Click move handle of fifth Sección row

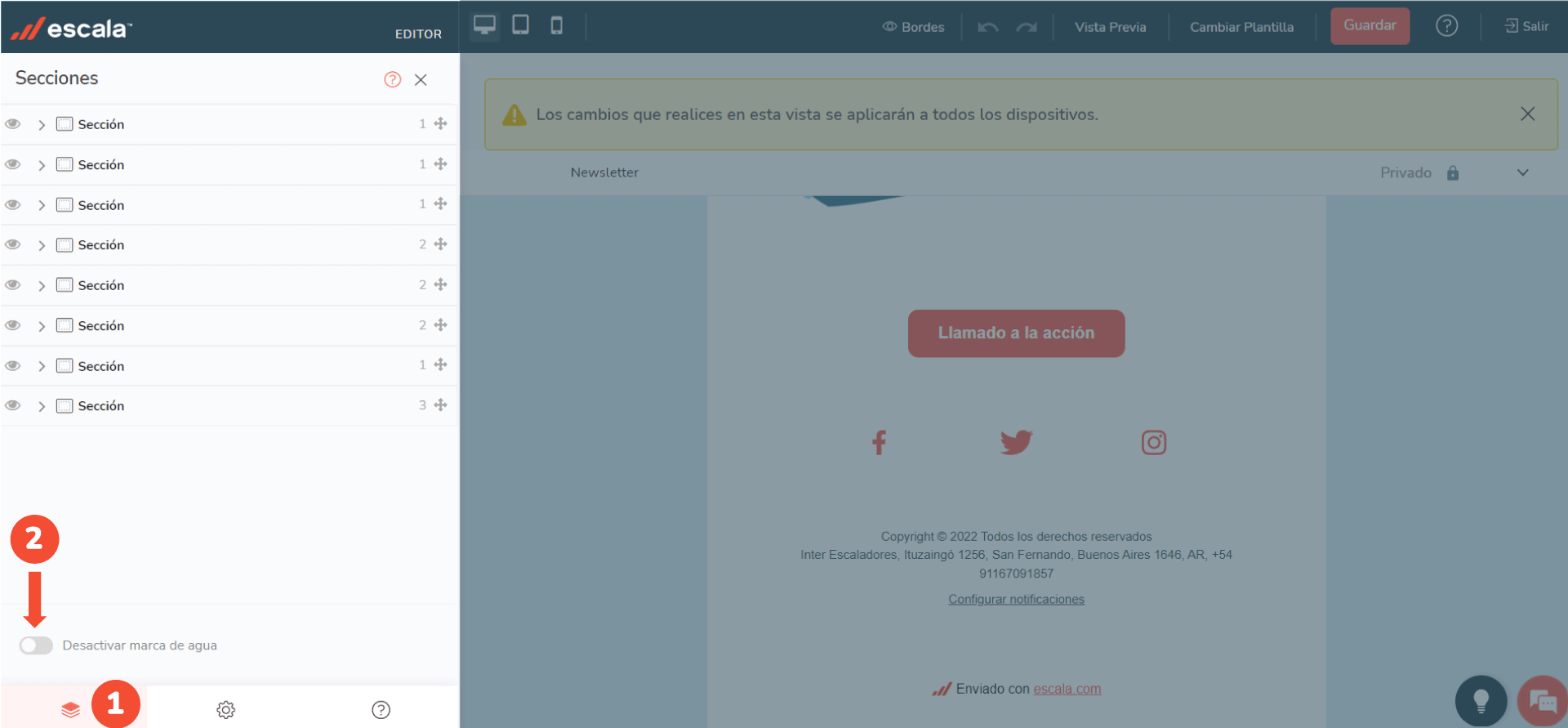click(440, 284)
